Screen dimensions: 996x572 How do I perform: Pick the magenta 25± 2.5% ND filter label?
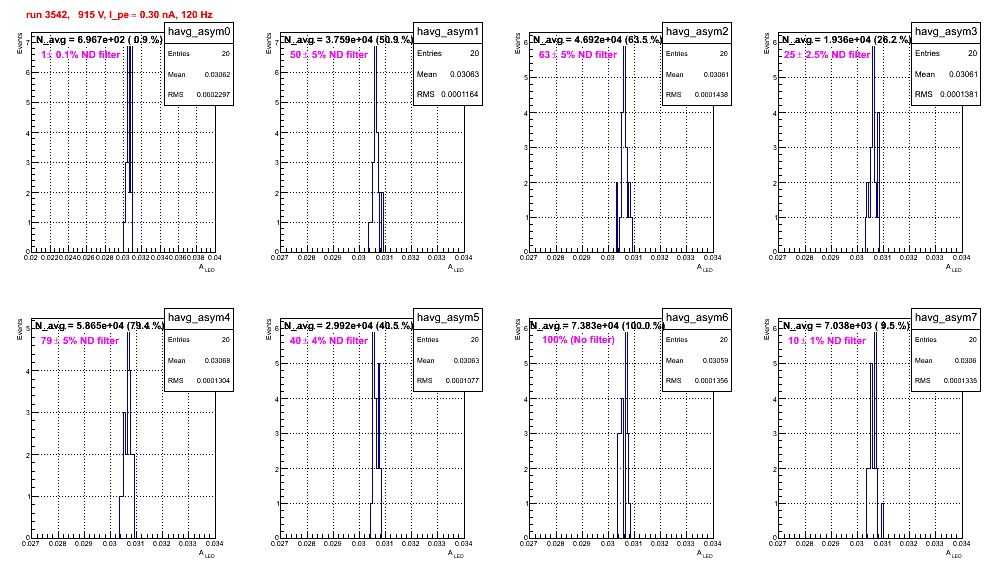point(827,55)
